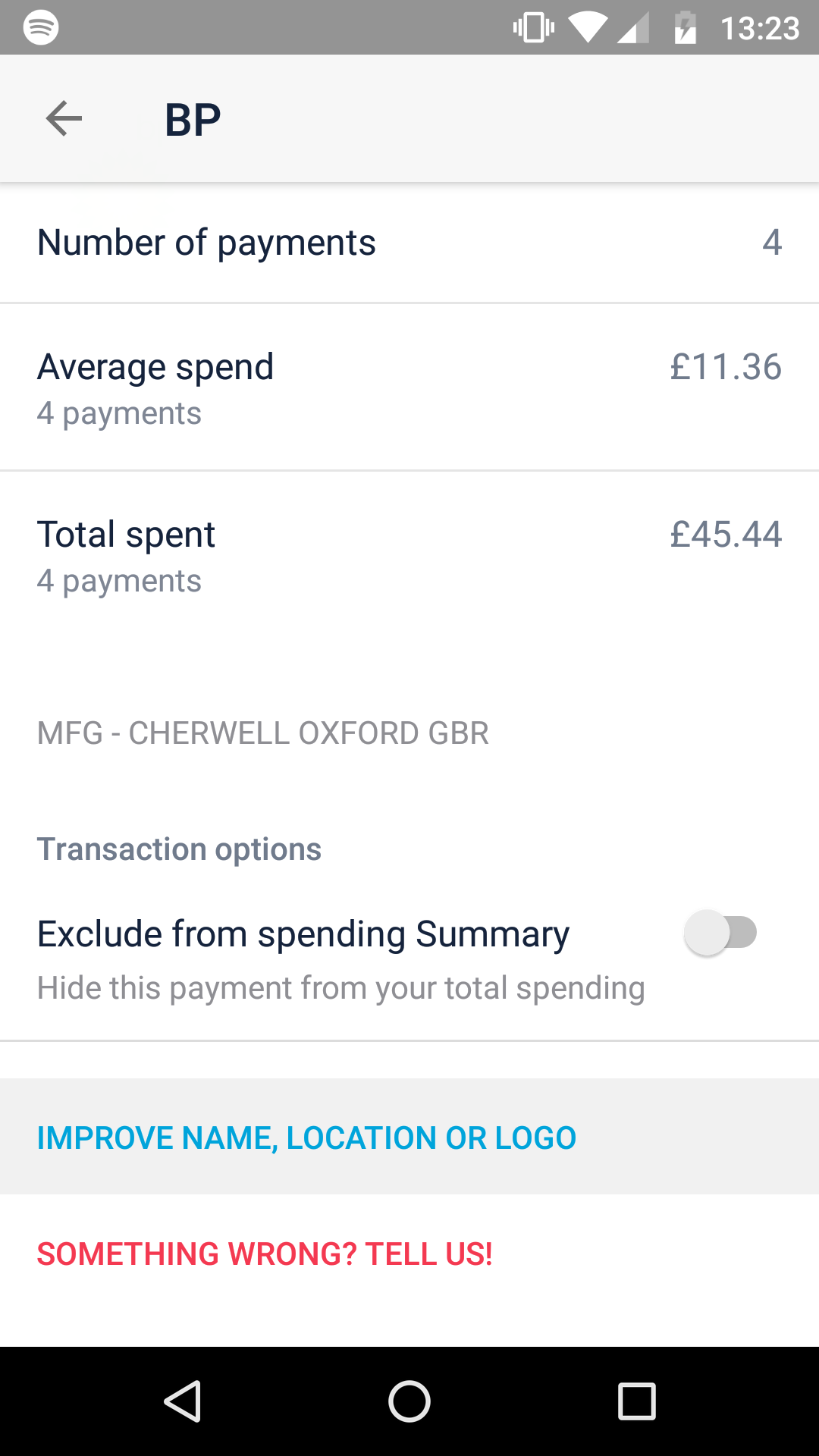Tap the battery charging status icon

[686, 28]
